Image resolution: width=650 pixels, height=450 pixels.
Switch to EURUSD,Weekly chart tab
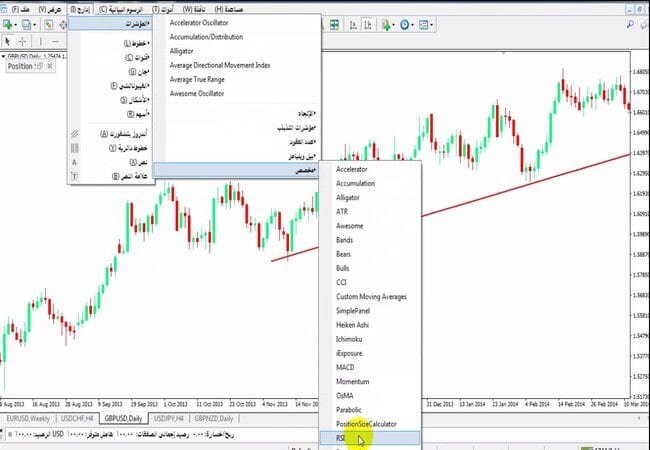click(x=28, y=419)
